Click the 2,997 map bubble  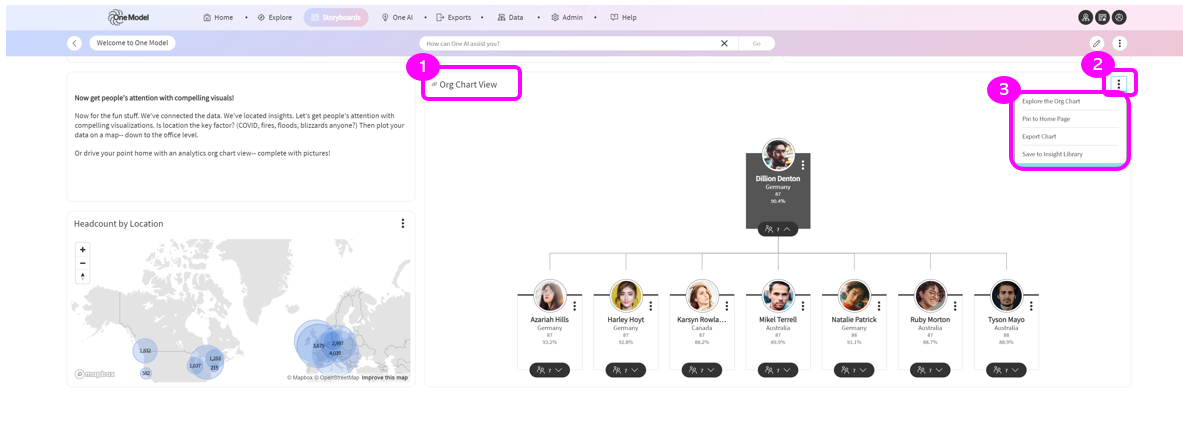tap(336, 343)
